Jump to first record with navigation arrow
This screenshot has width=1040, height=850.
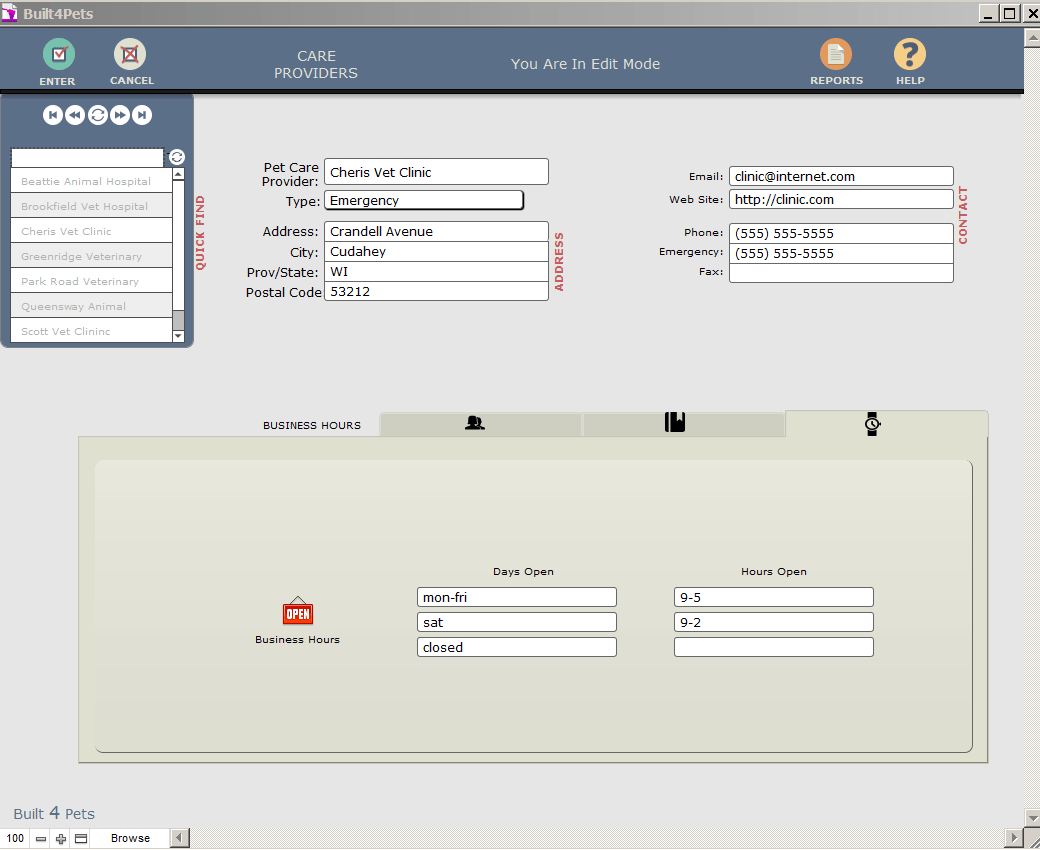52,115
